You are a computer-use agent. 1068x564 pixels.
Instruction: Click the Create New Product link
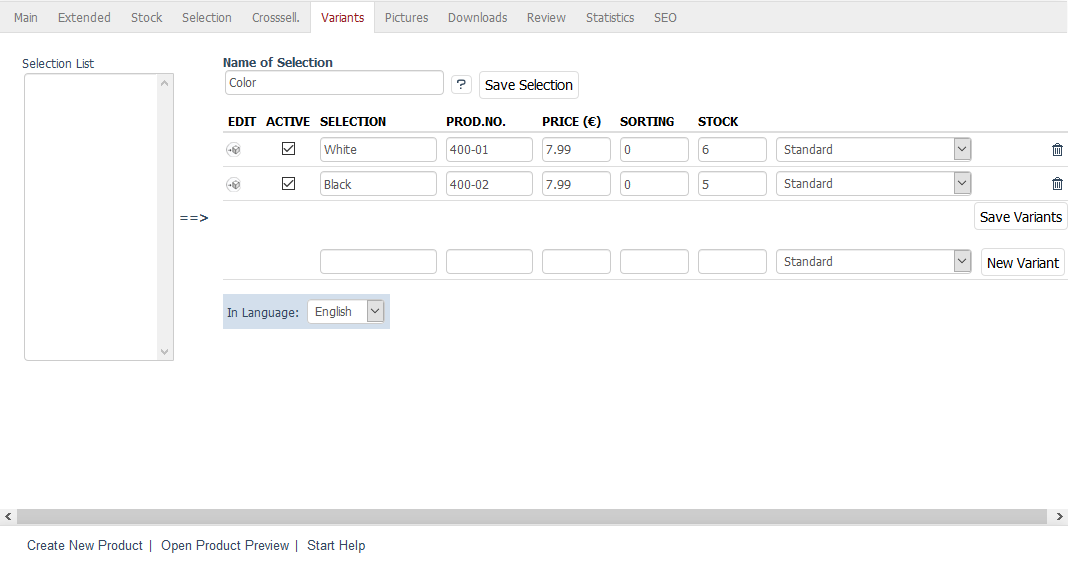[85, 546]
